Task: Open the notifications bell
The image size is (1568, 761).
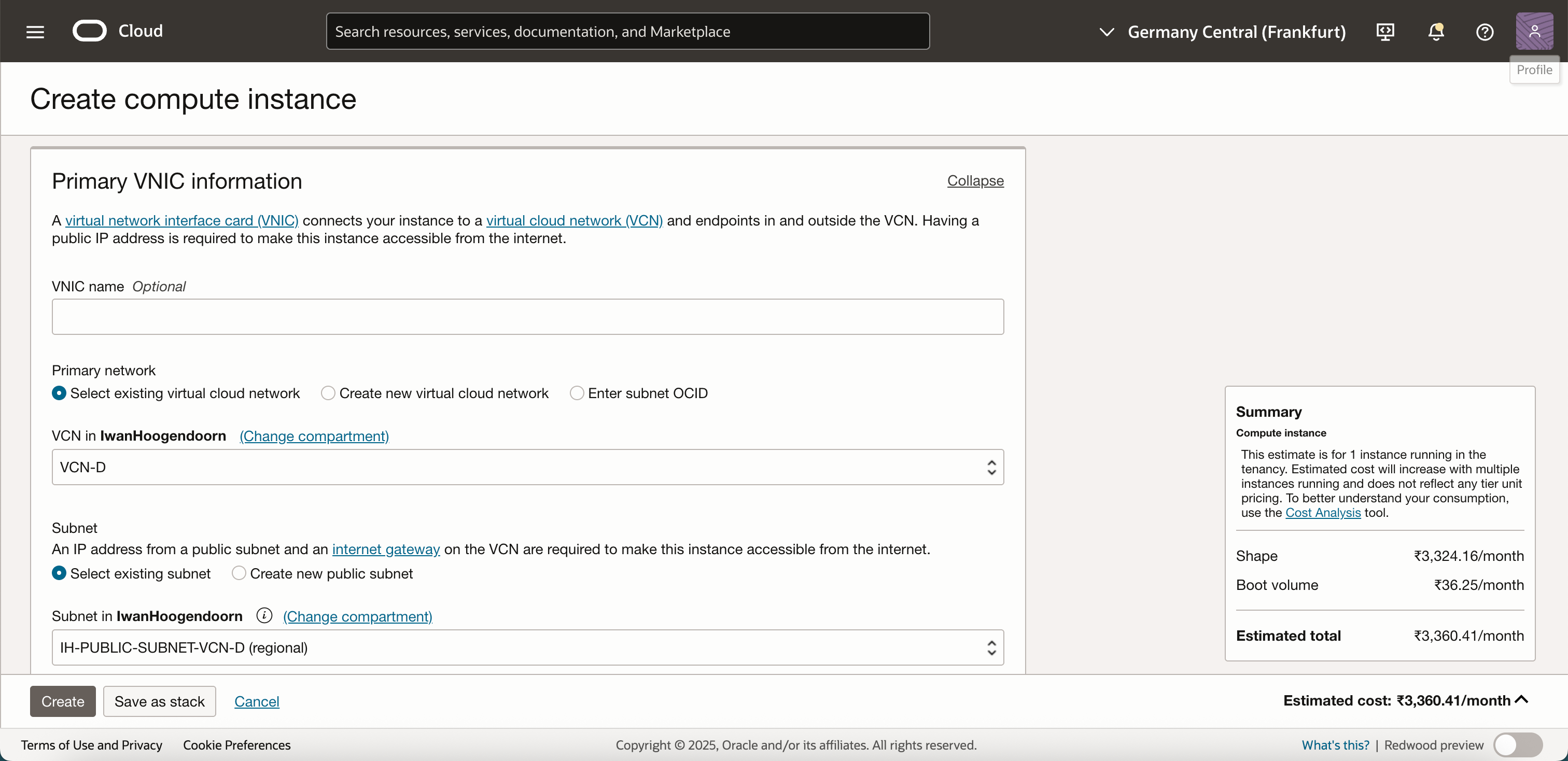Action: click(1435, 32)
